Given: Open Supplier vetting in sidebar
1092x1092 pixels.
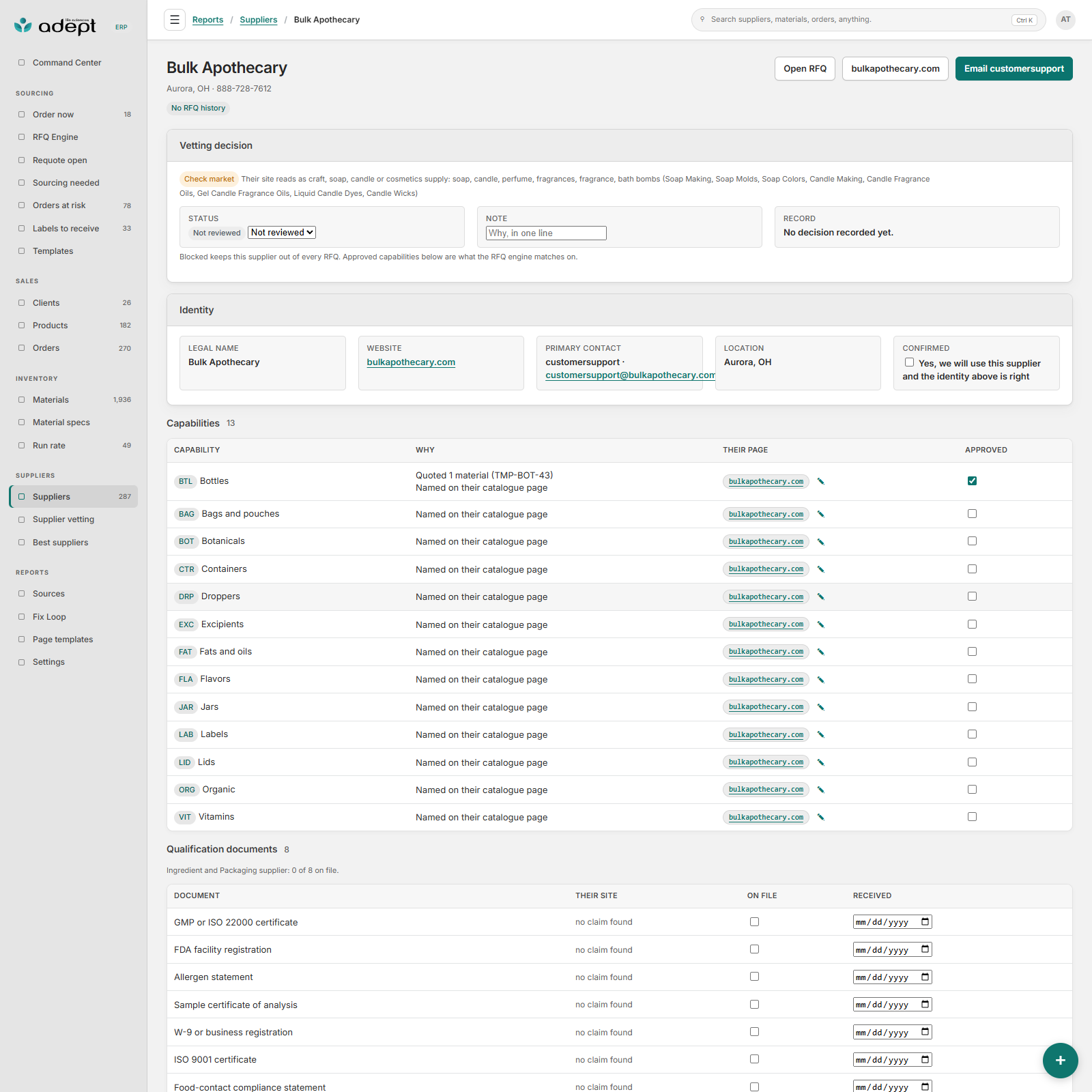Looking at the screenshot, I should [74, 519].
